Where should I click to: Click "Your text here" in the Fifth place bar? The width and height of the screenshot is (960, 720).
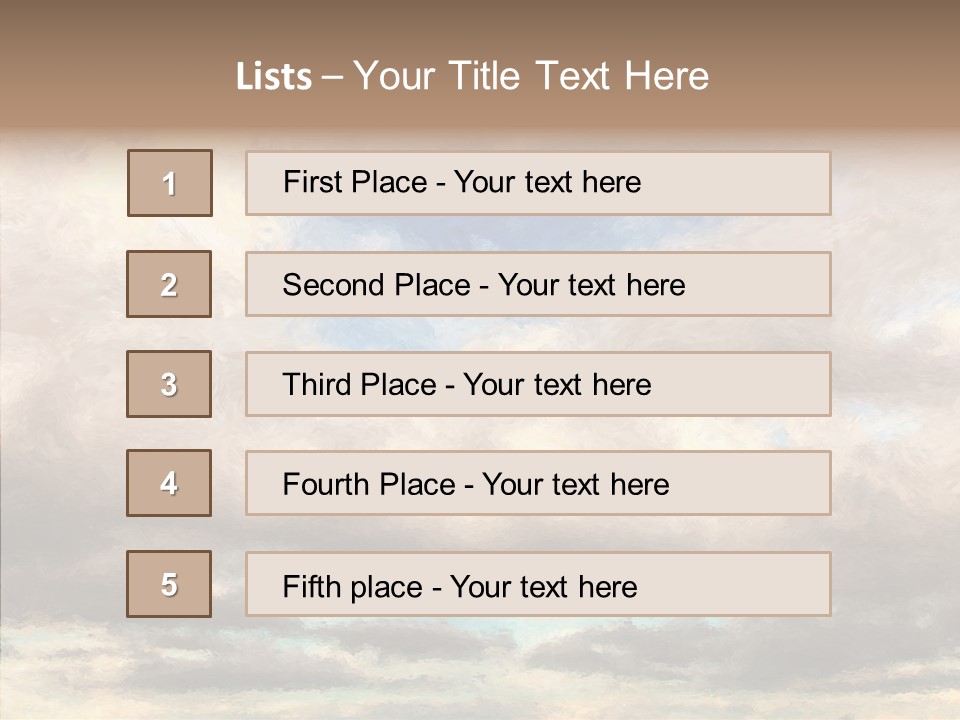(544, 587)
